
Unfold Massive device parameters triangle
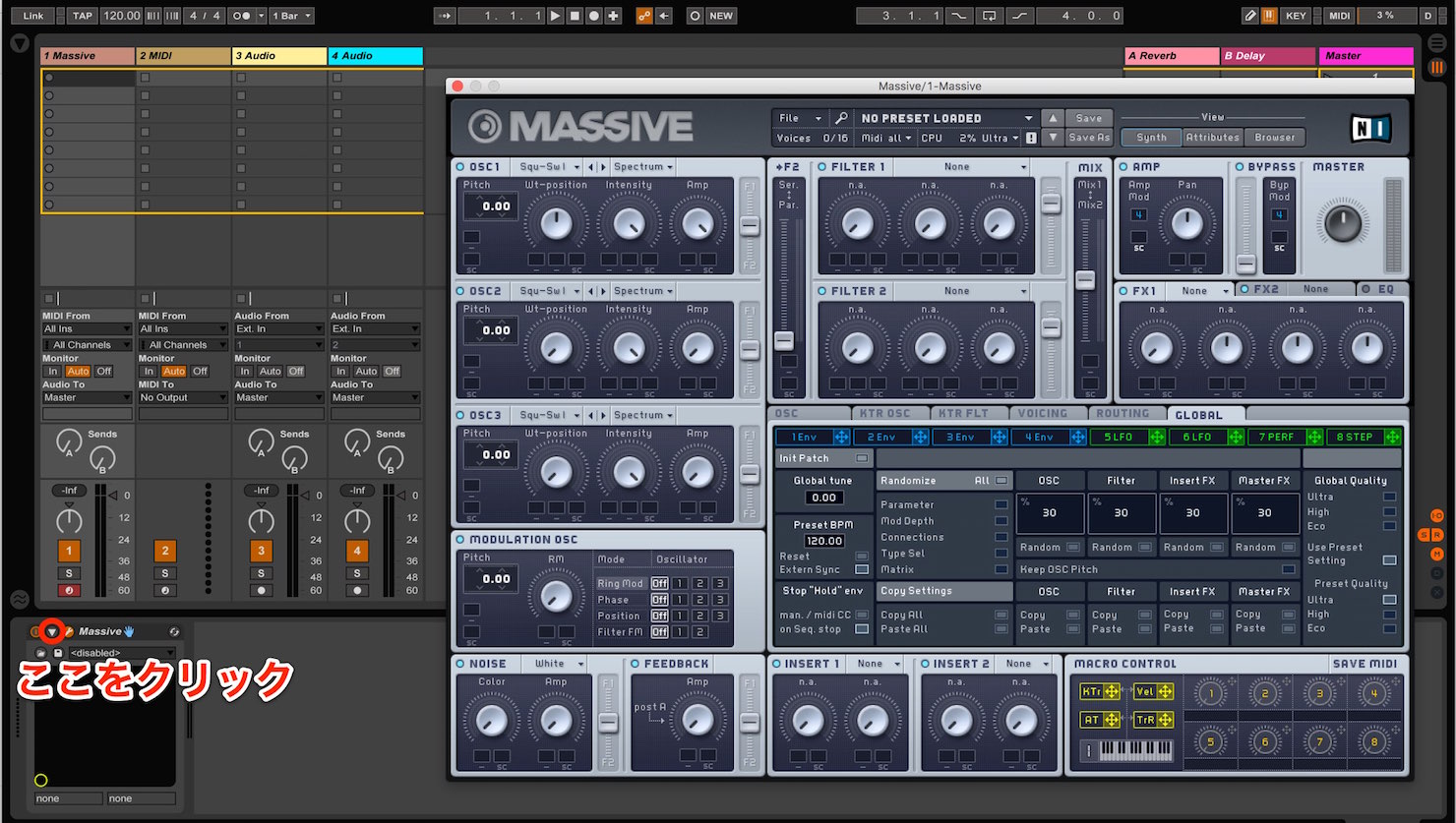[x=53, y=631]
